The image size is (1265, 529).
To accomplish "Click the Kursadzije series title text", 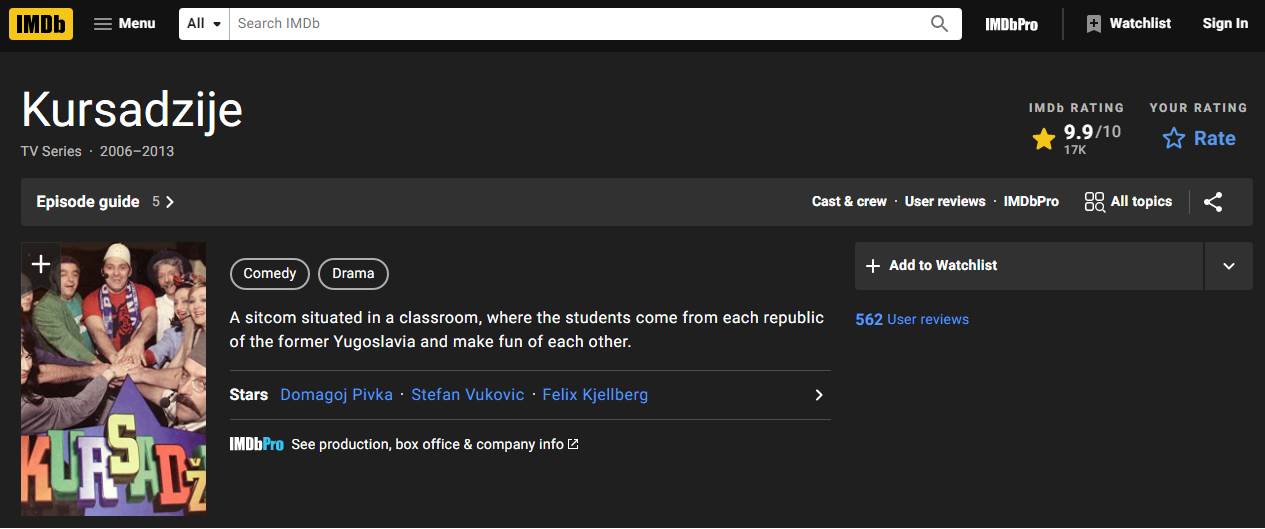I will (132, 109).
